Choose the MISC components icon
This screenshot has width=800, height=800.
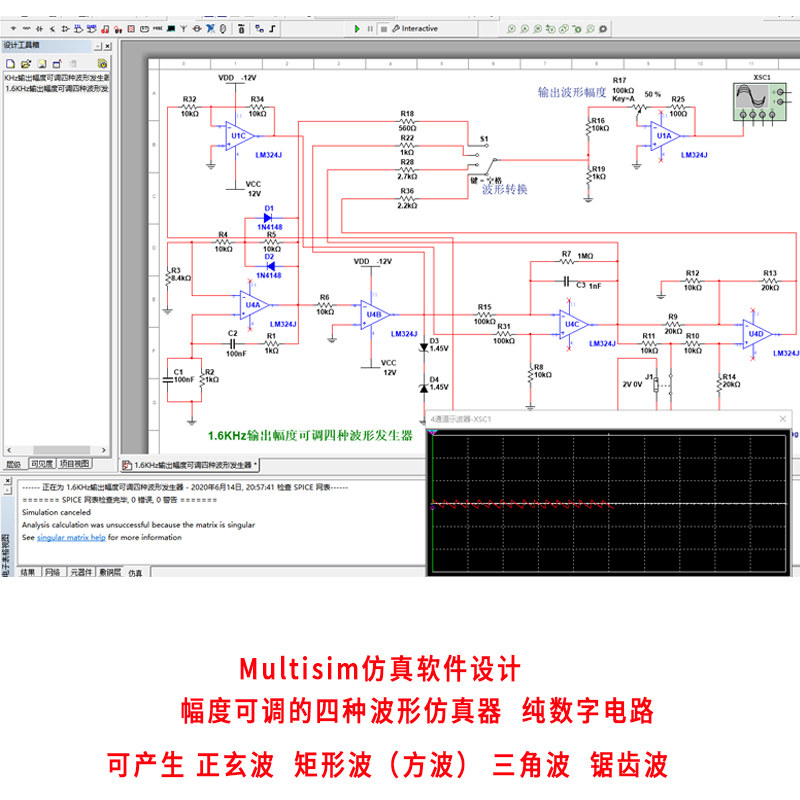pyautogui.click(x=158, y=29)
